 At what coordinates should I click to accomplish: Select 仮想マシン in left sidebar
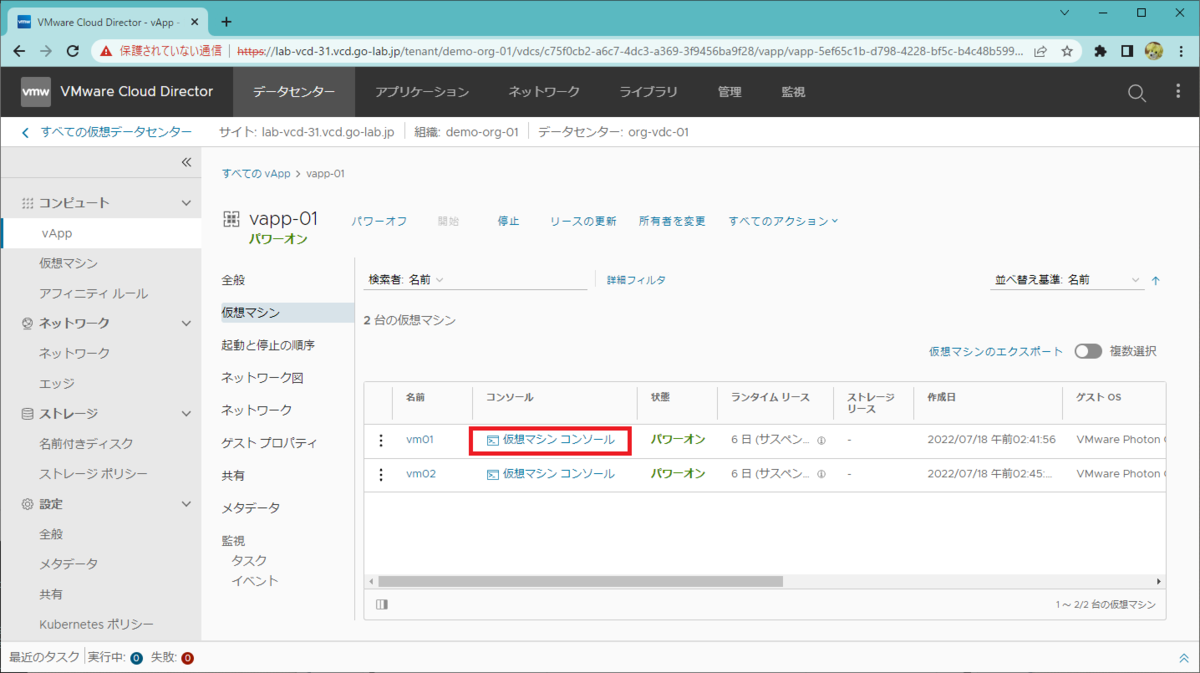69,263
